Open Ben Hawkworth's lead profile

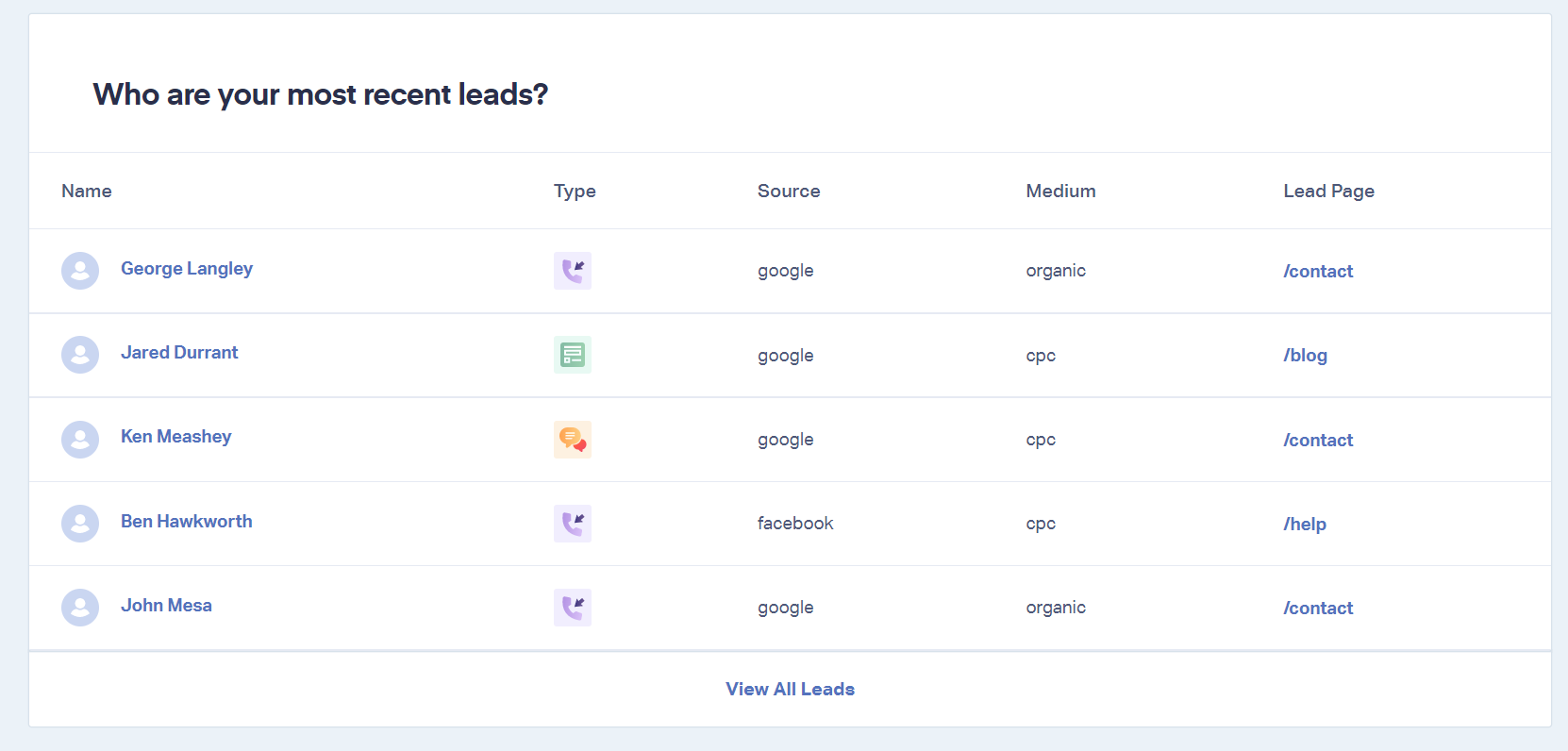click(187, 522)
